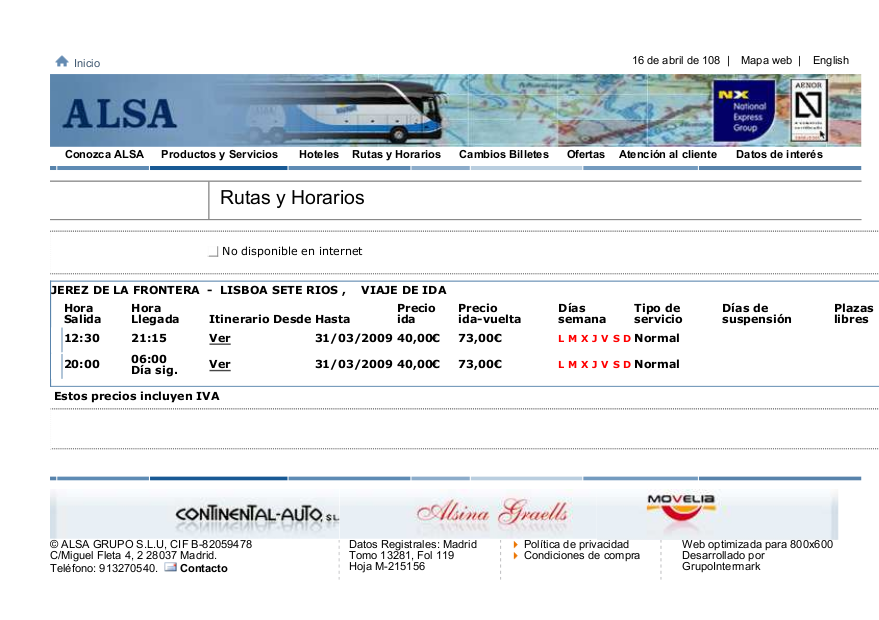Open Productos y Servicios menu
879x620 pixels.
click(219, 155)
